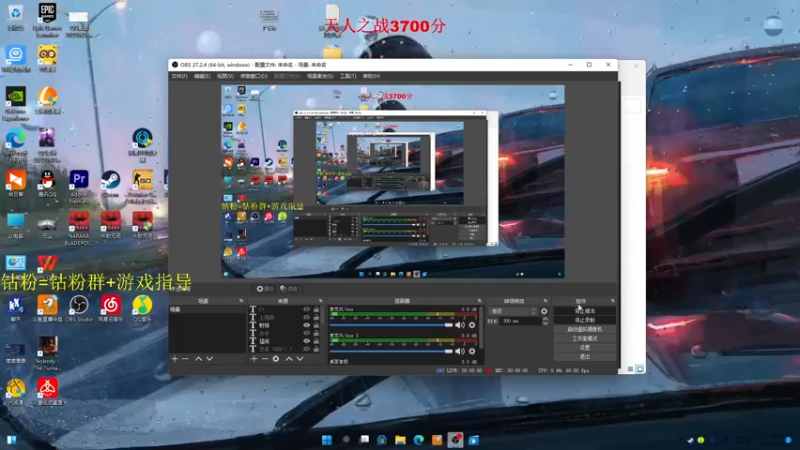The height and width of the screenshot is (450, 800).
Task: Open the Recycle Bin desktop icon
Action: 15,18
